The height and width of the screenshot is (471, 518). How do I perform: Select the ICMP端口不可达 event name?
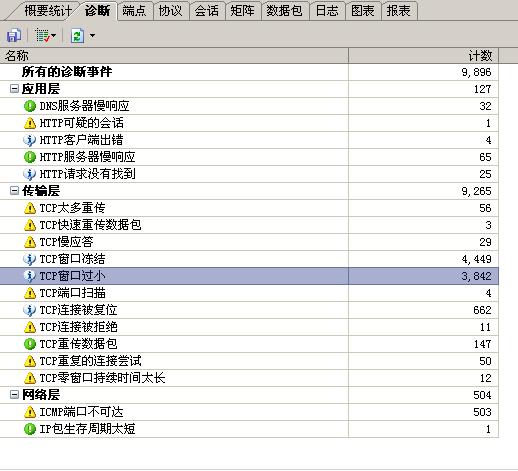tap(81, 412)
